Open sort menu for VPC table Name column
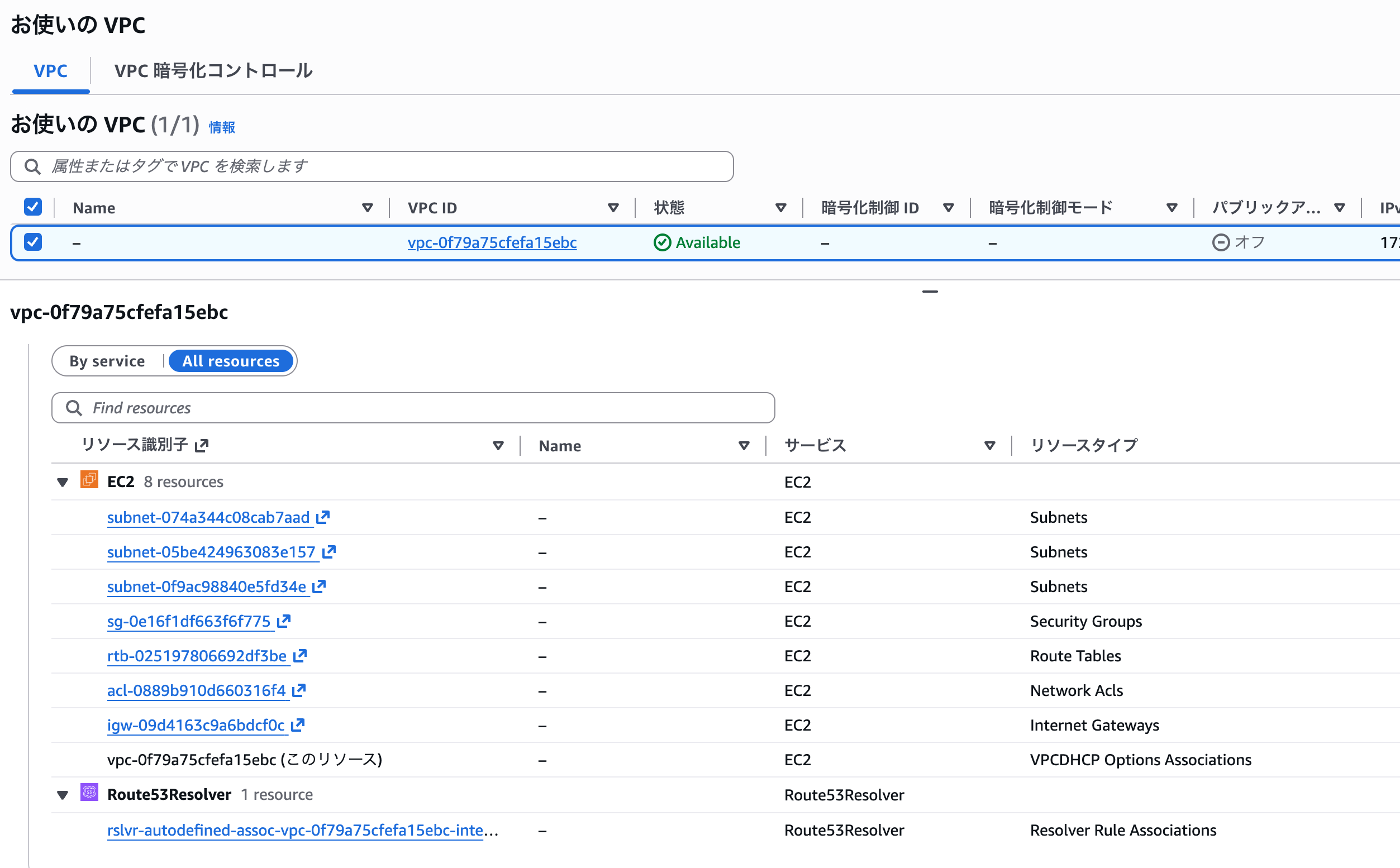Image resolution: width=1400 pixels, height=868 pixels. (368, 208)
